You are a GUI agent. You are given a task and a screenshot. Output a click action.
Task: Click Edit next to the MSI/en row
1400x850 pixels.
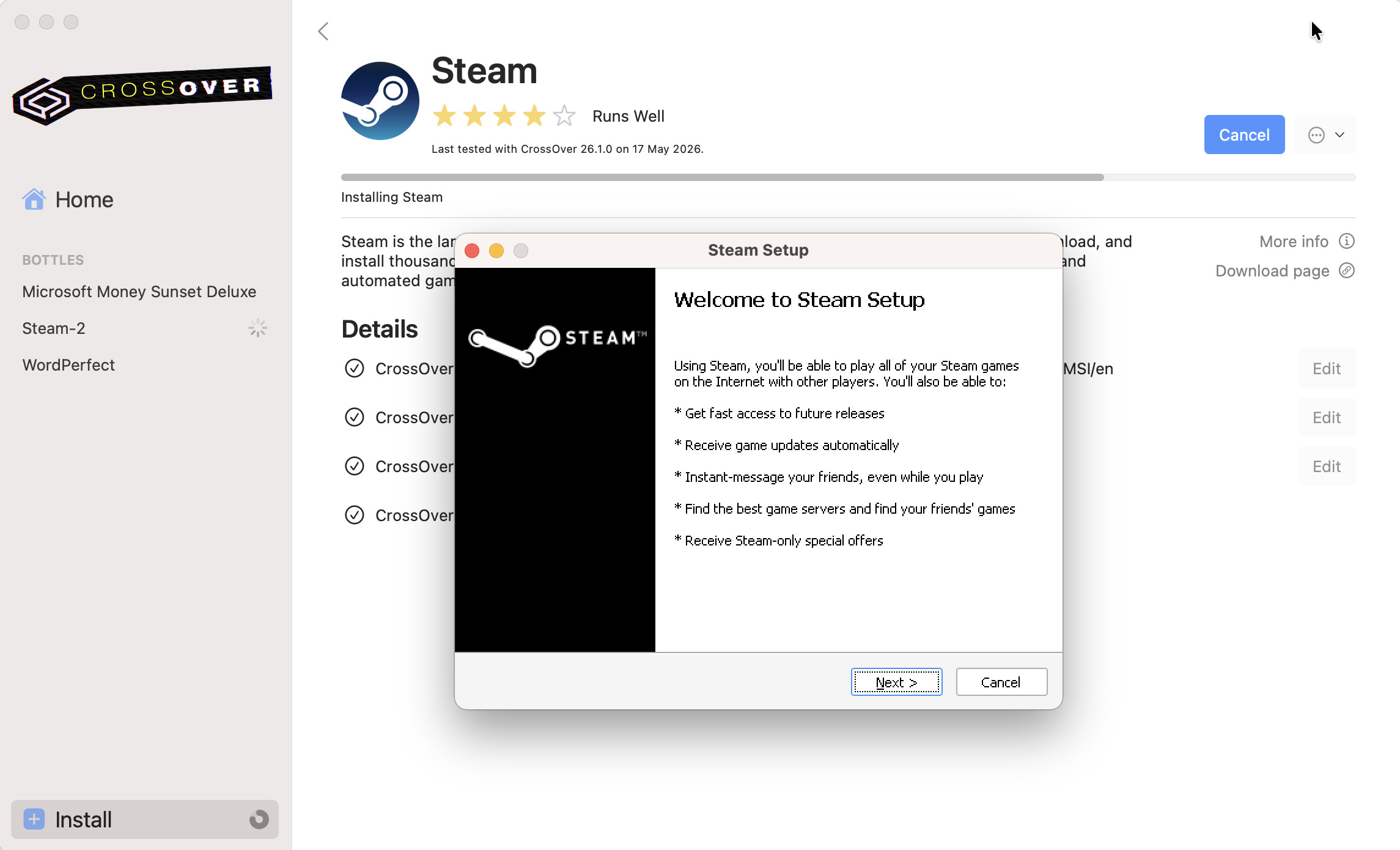coord(1327,369)
